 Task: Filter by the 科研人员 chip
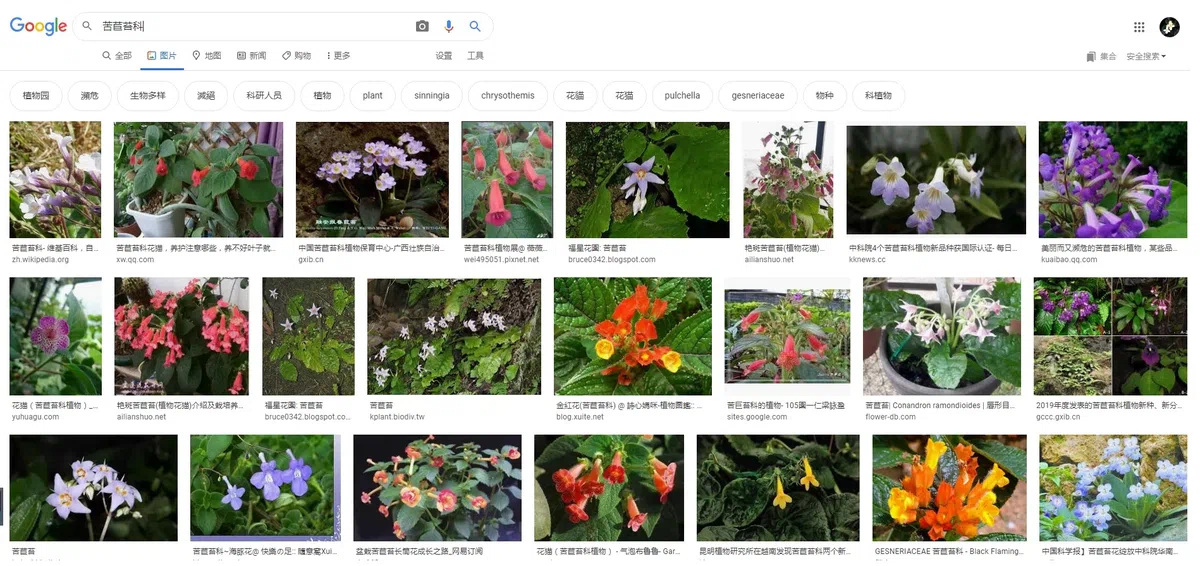(264, 96)
